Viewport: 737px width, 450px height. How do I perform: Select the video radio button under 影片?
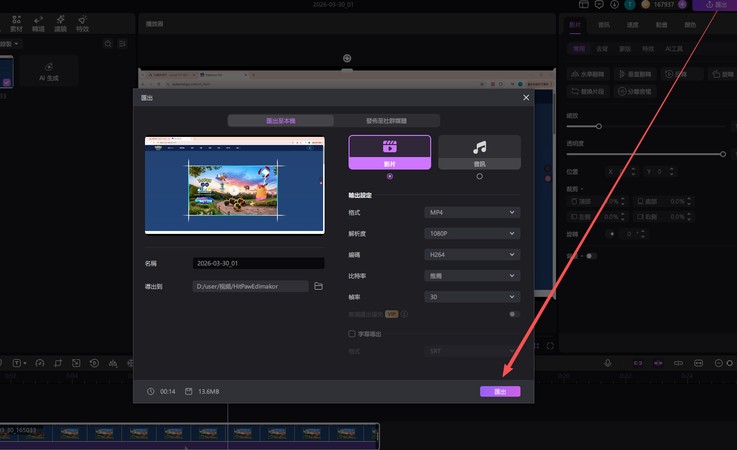tap(389, 176)
